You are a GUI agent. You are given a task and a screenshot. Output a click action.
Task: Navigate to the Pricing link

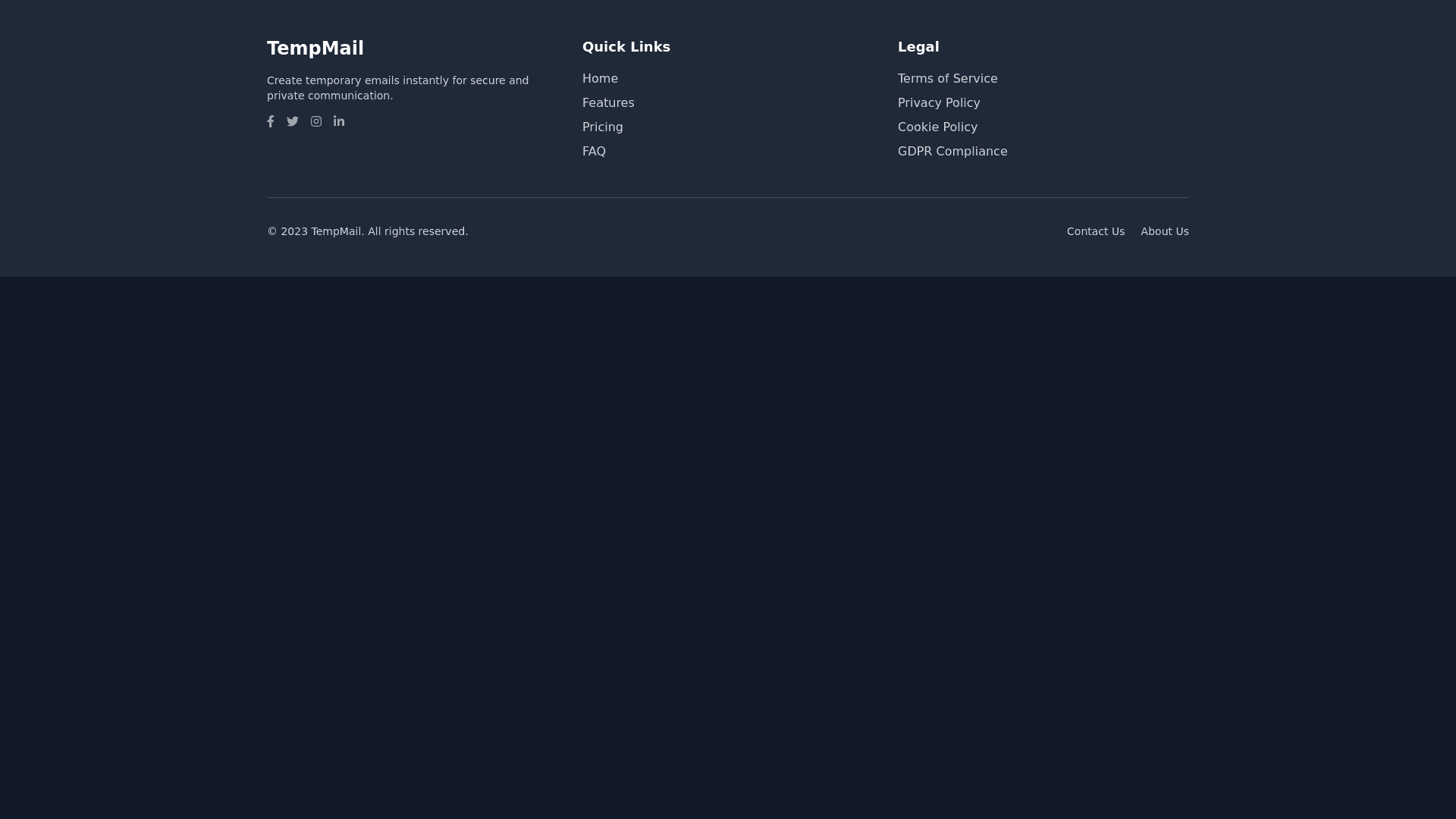[603, 127]
